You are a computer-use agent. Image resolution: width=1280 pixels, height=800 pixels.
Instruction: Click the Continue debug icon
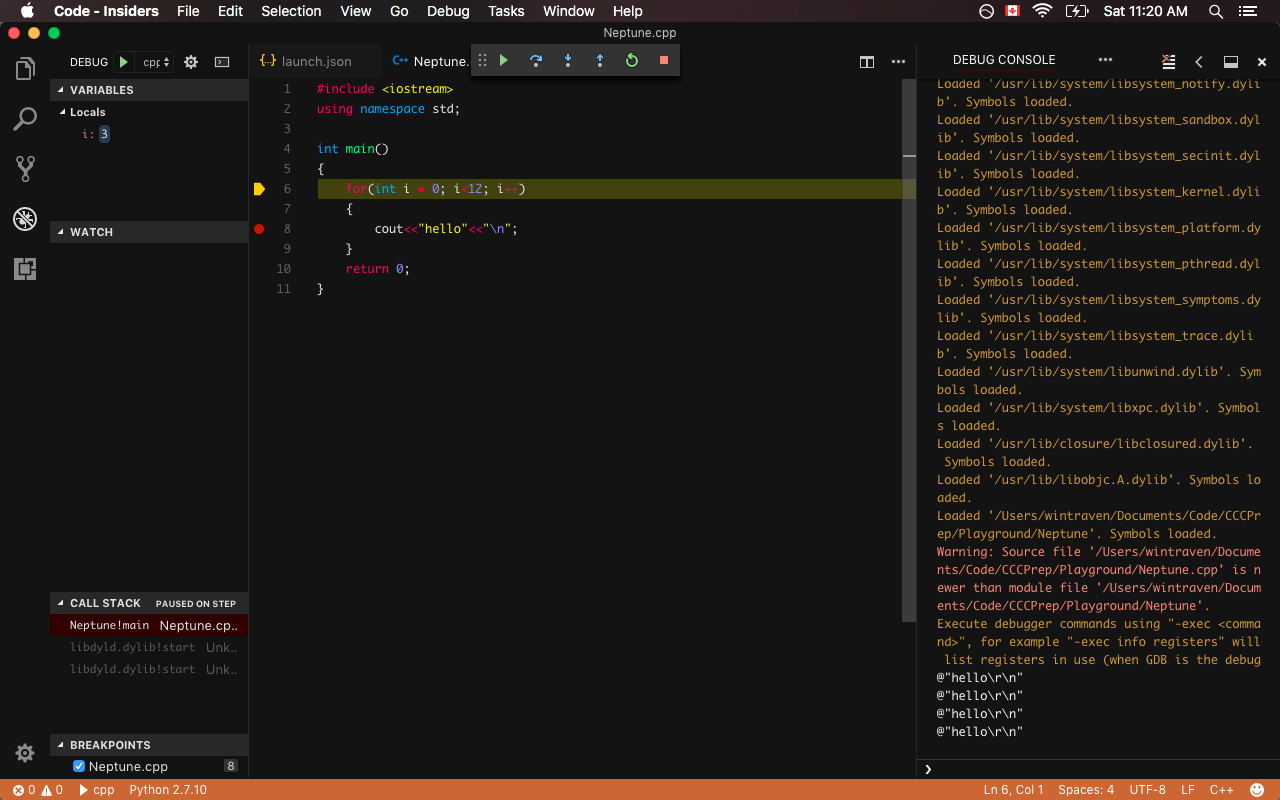pyautogui.click(x=503, y=60)
